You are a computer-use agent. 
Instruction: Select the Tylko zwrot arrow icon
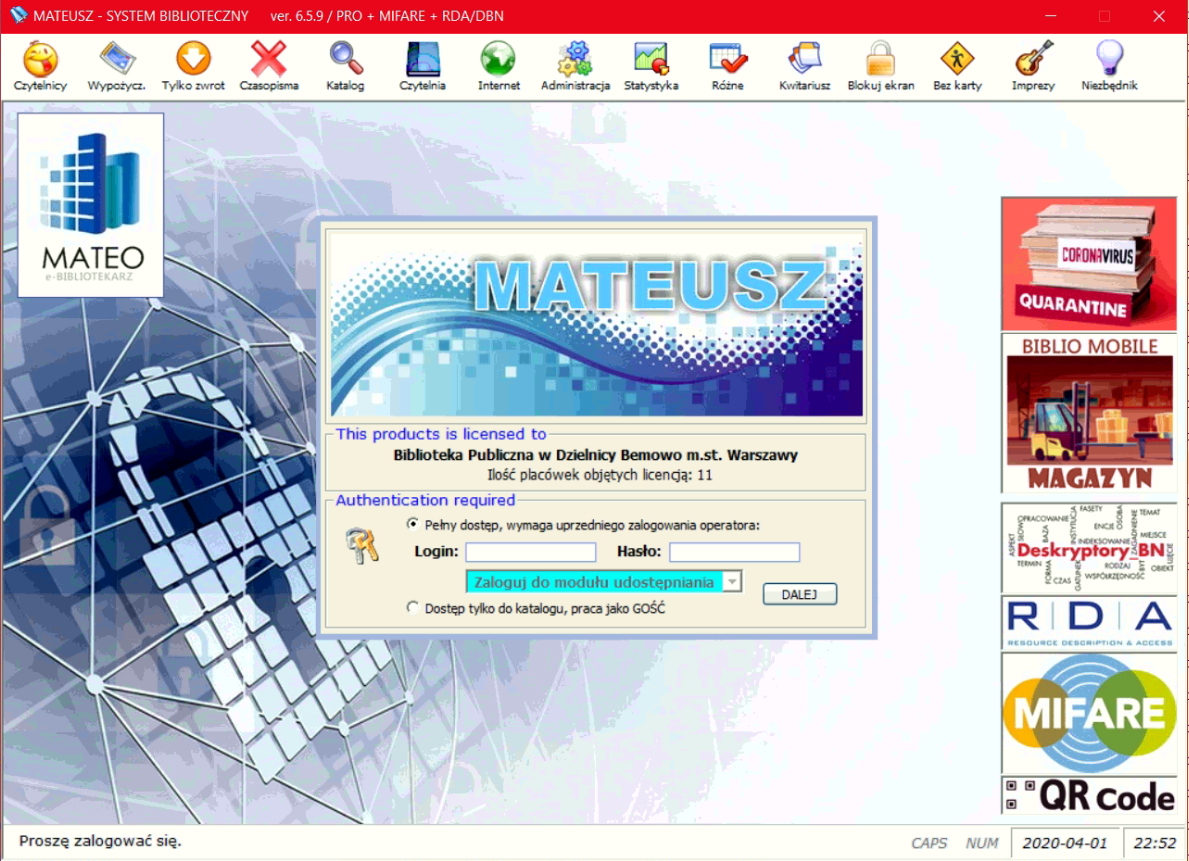pos(193,61)
